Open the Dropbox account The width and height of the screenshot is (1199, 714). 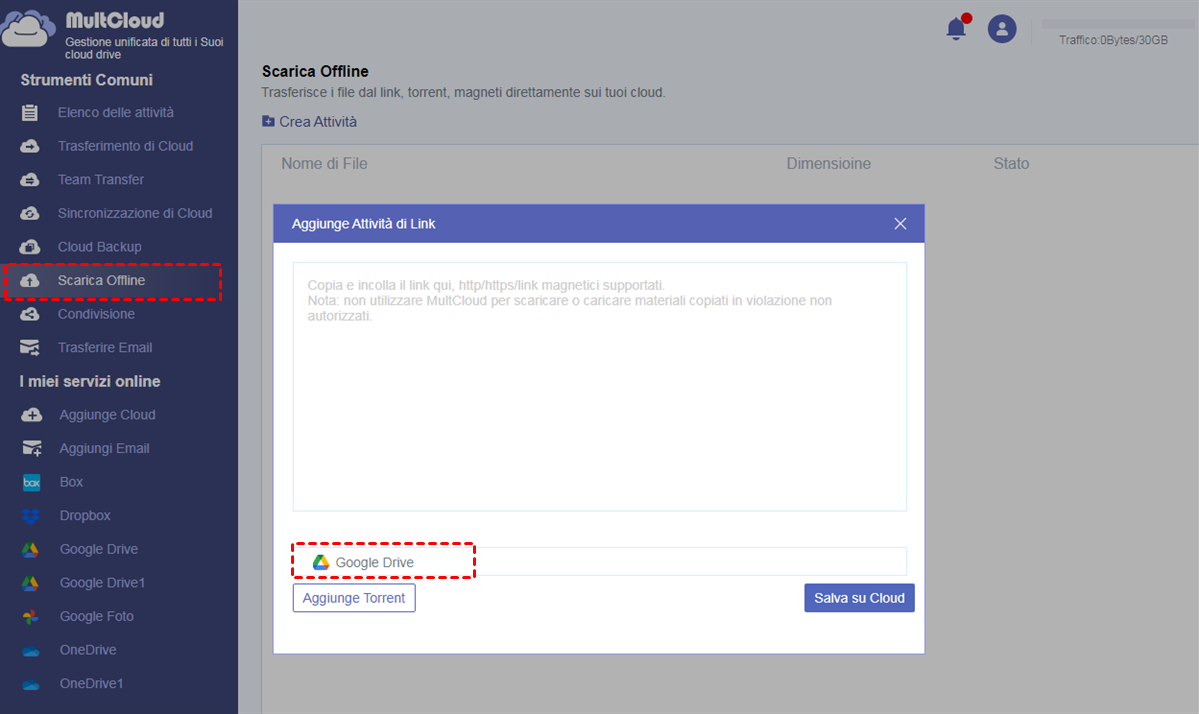(x=85, y=516)
